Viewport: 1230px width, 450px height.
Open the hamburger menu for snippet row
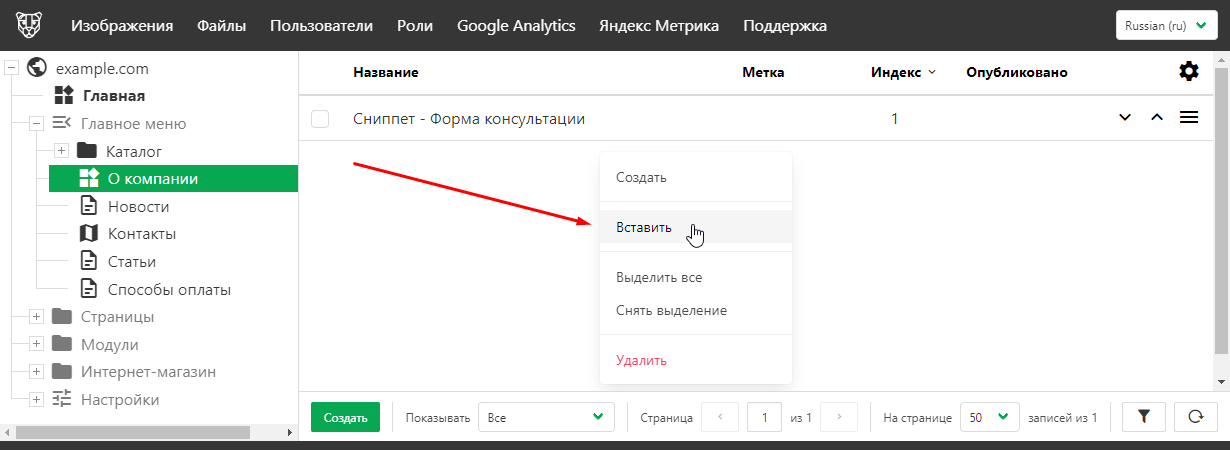click(1189, 118)
